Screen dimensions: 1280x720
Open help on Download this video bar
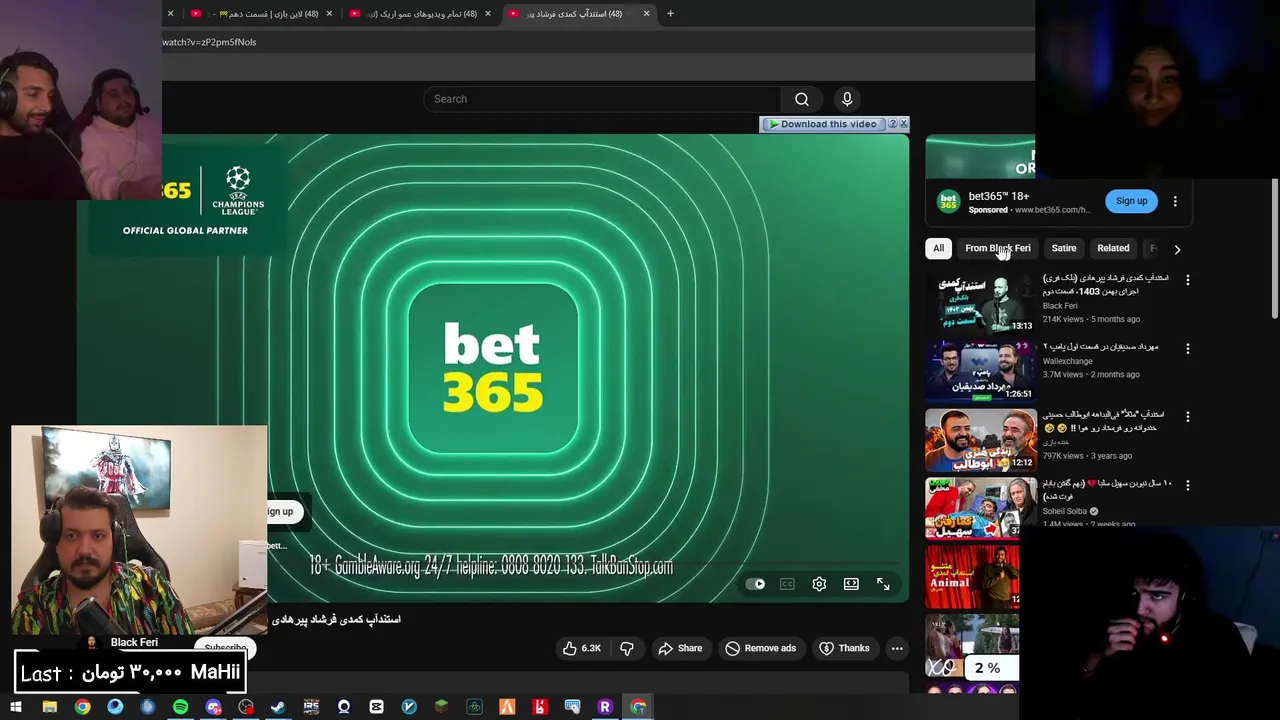892,124
